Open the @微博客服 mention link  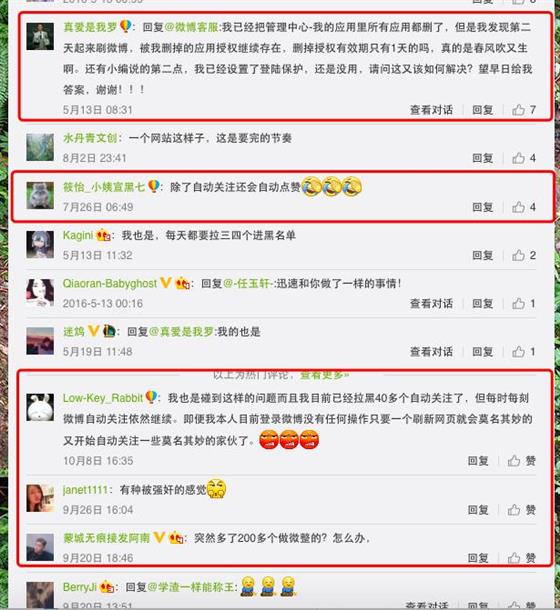tap(191, 27)
